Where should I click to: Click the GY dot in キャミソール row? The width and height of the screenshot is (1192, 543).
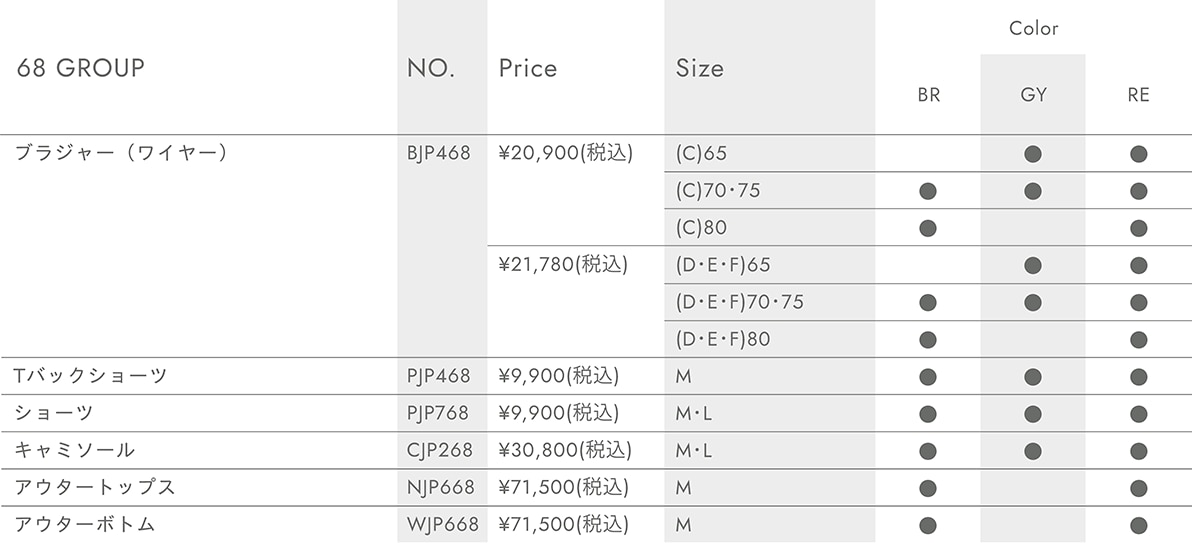pyautogui.click(x=1032, y=451)
